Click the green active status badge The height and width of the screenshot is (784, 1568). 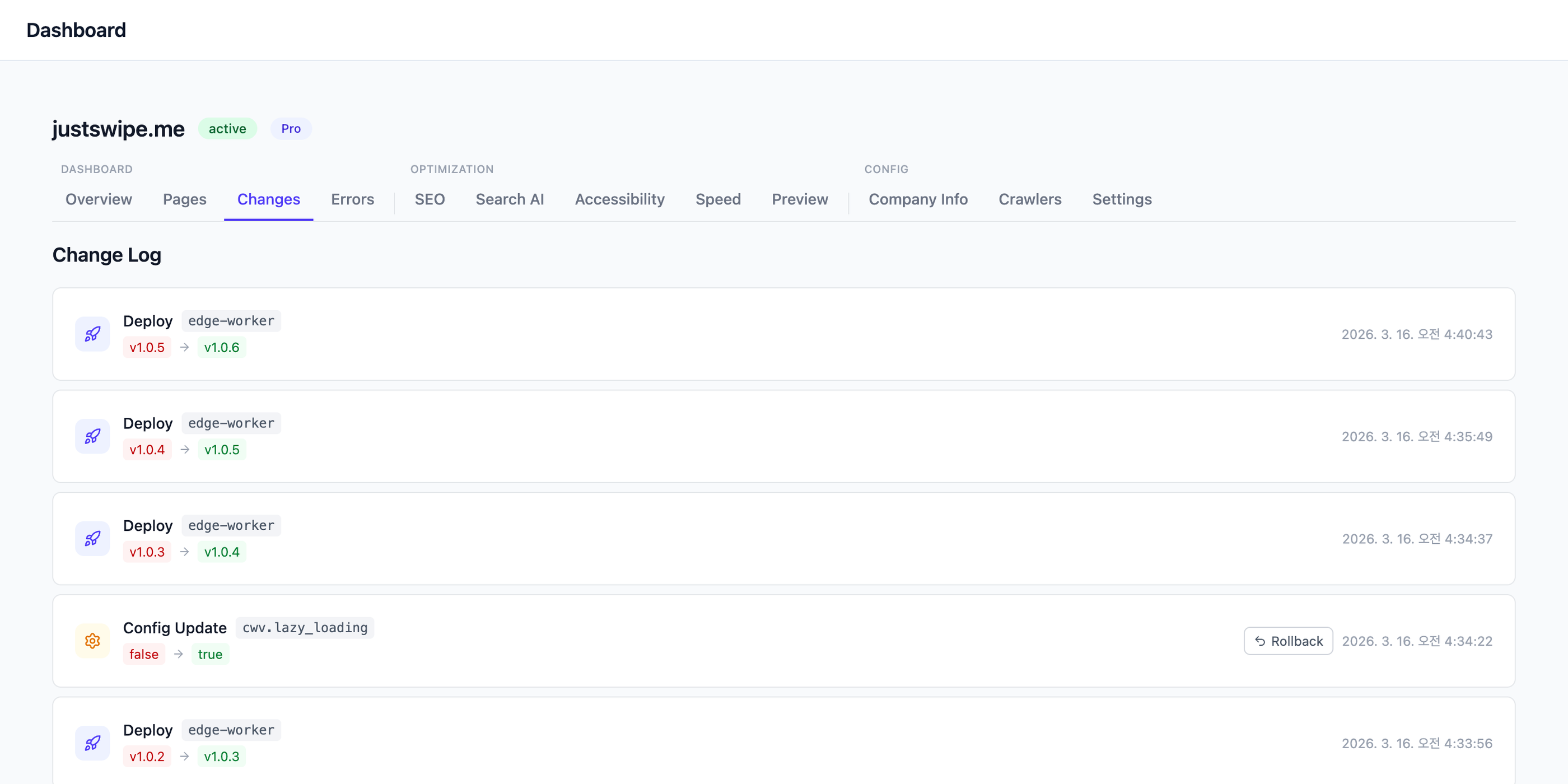click(227, 129)
